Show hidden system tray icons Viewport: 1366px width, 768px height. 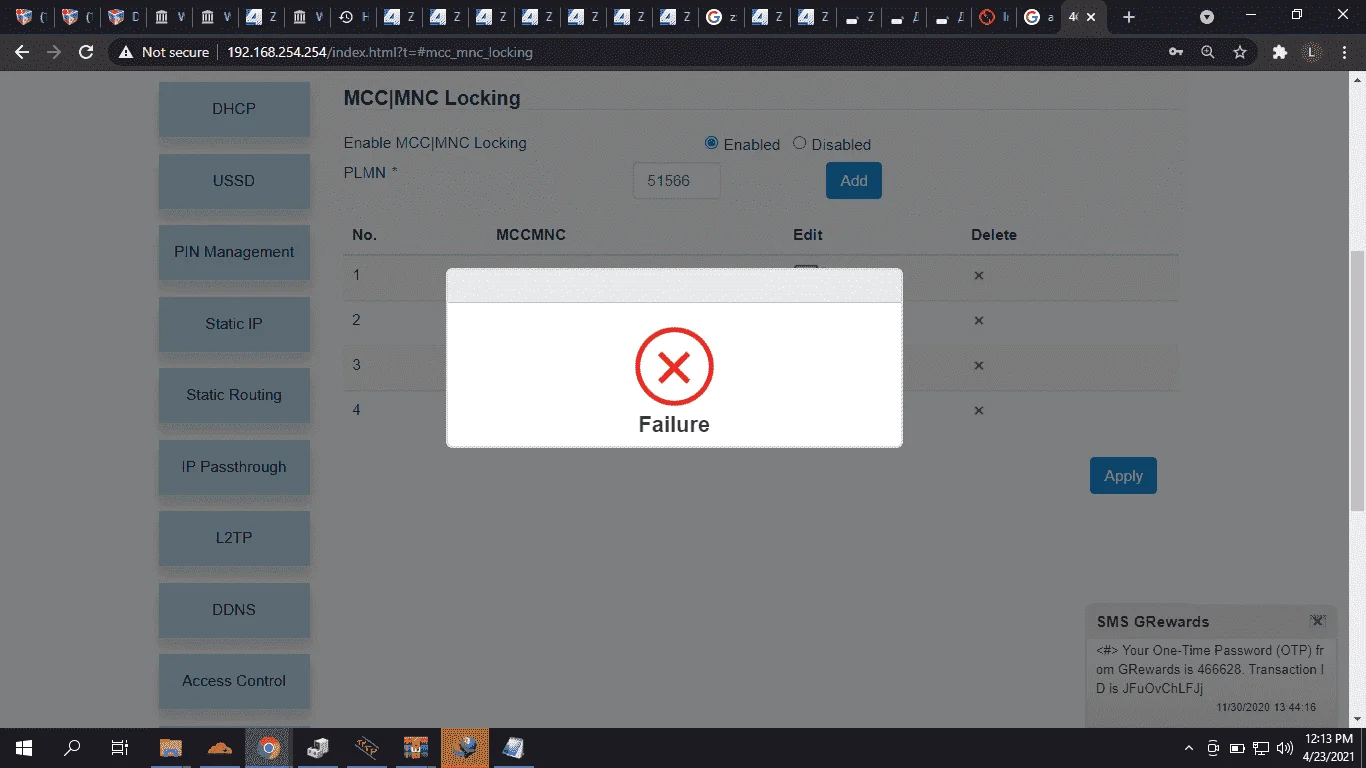[x=1189, y=748]
